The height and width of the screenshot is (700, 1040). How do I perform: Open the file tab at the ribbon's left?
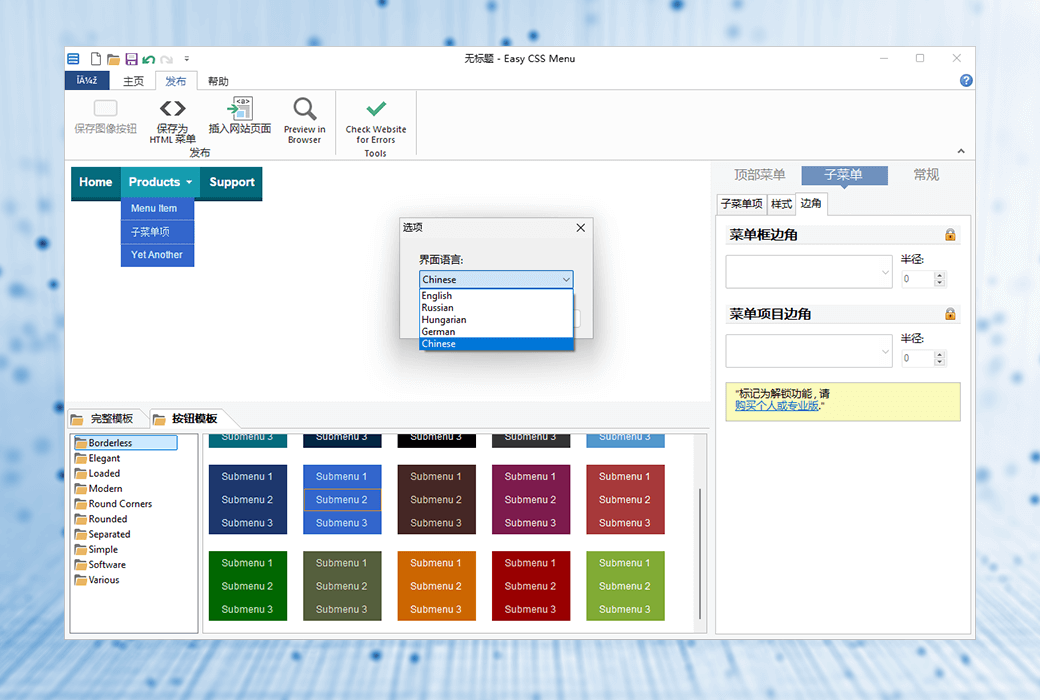click(x=87, y=80)
